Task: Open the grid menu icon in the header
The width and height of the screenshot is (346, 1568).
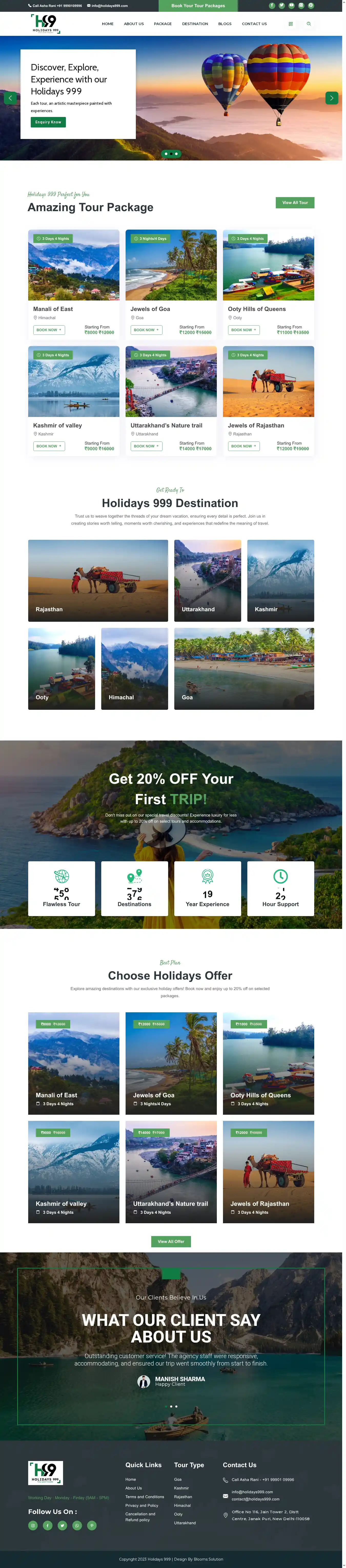Action: [x=291, y=24]
